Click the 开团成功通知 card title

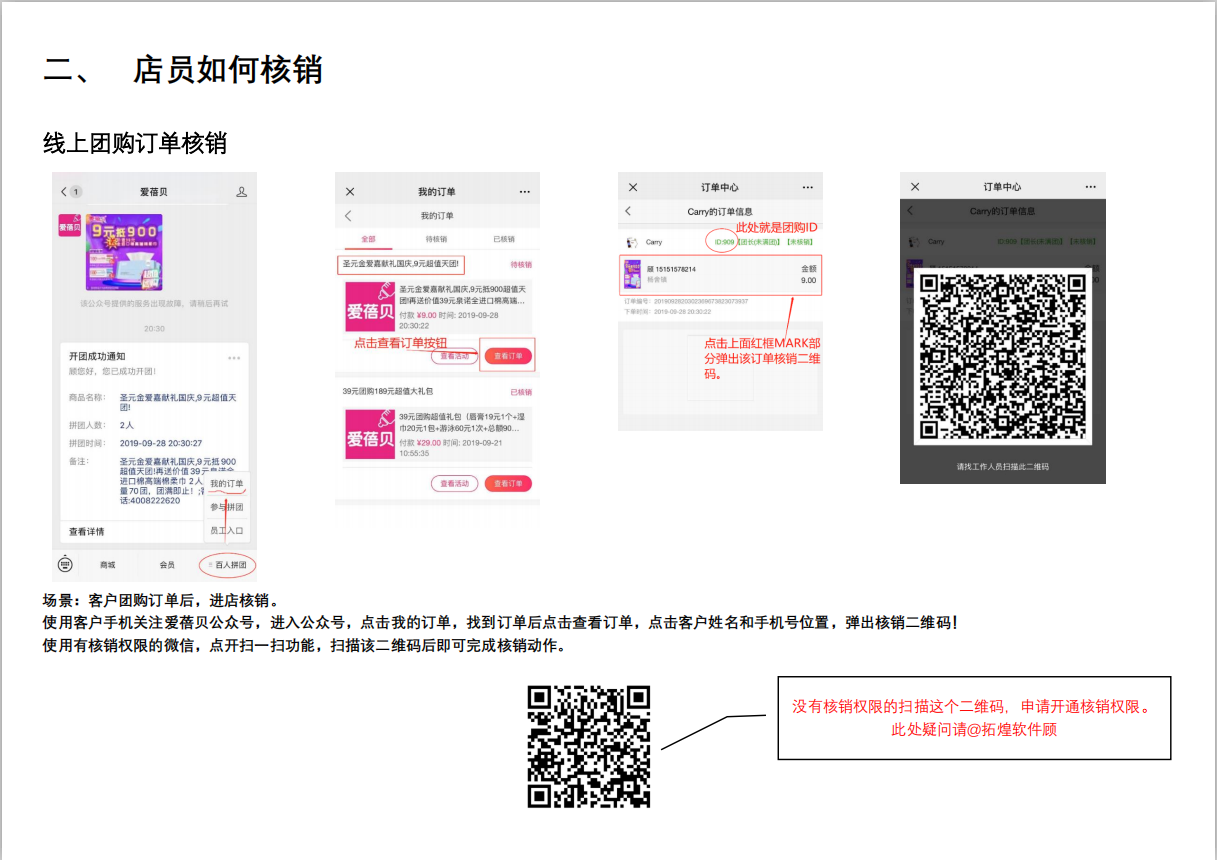point(97,356)
